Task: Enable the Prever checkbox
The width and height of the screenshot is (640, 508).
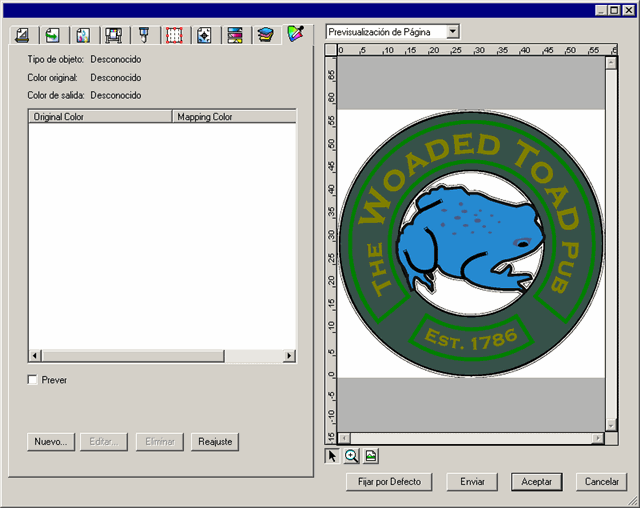Action: tap(32, 379)
